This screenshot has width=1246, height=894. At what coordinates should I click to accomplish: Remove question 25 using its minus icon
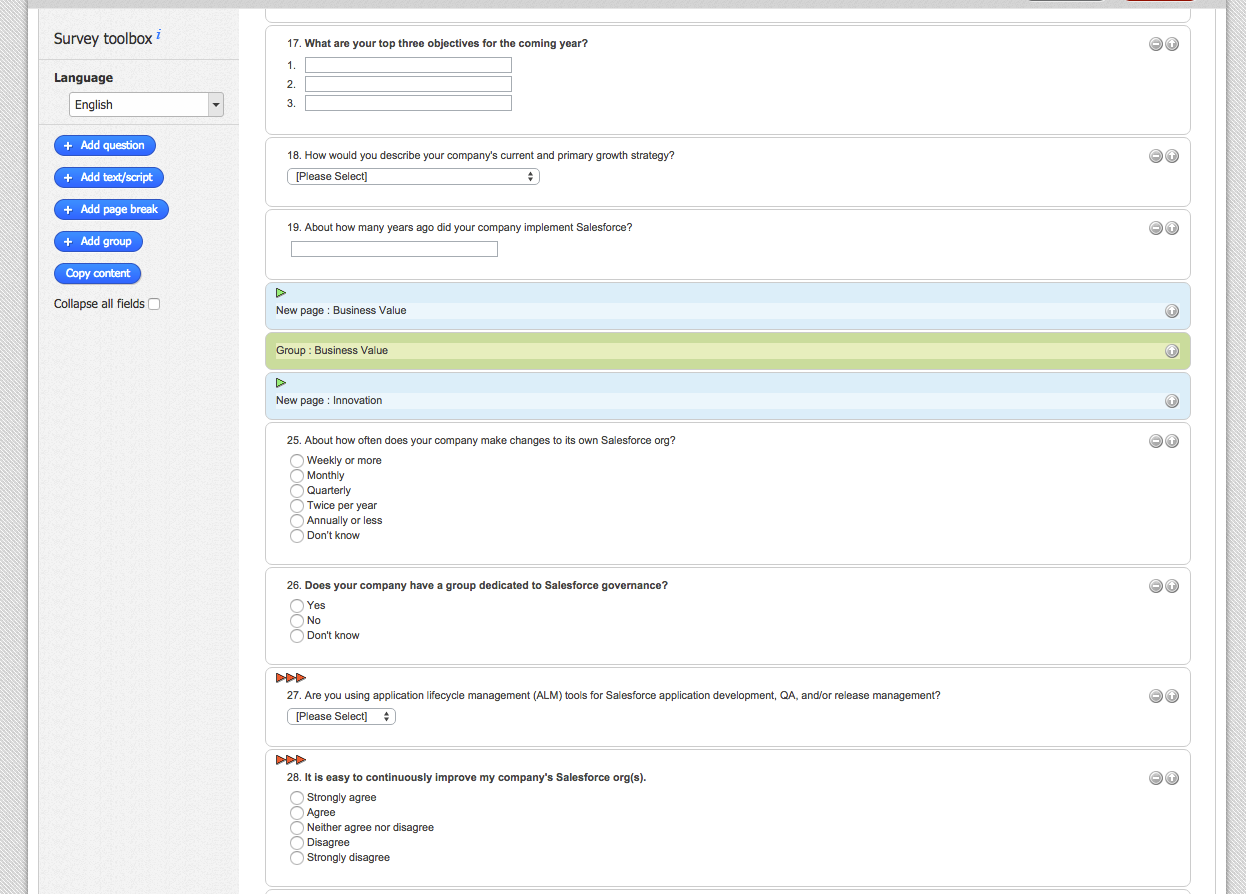tap(1156, 441)
